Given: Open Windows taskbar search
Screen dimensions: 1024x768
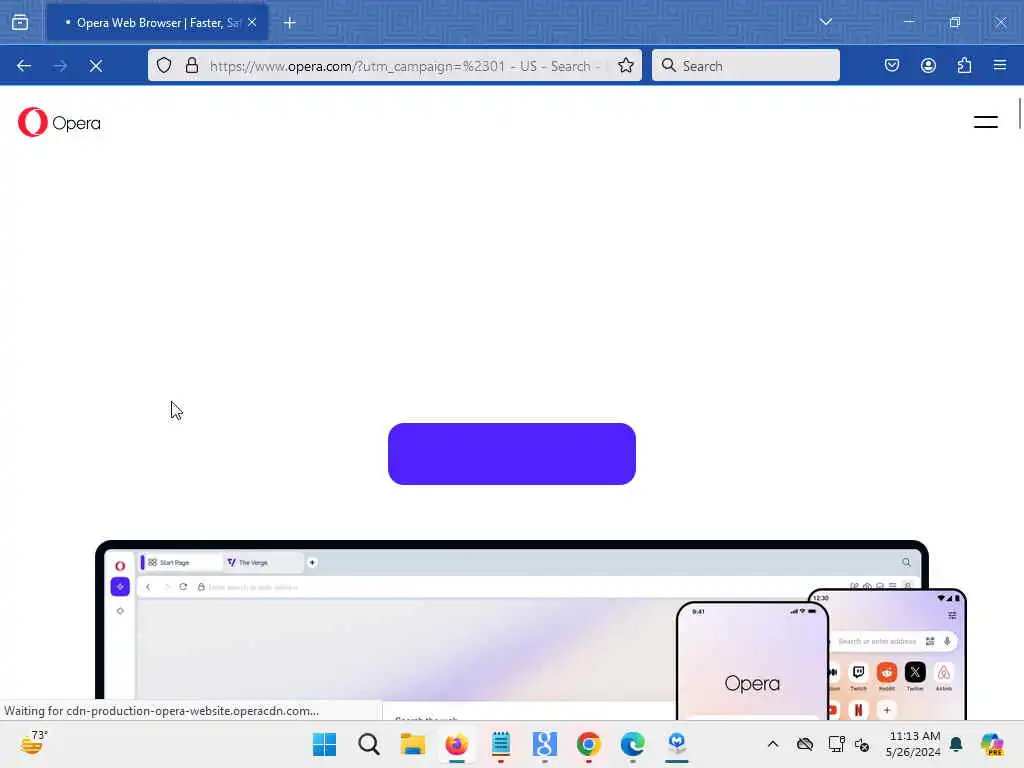Looking at the screenshot, I should [x=369, y=744].
